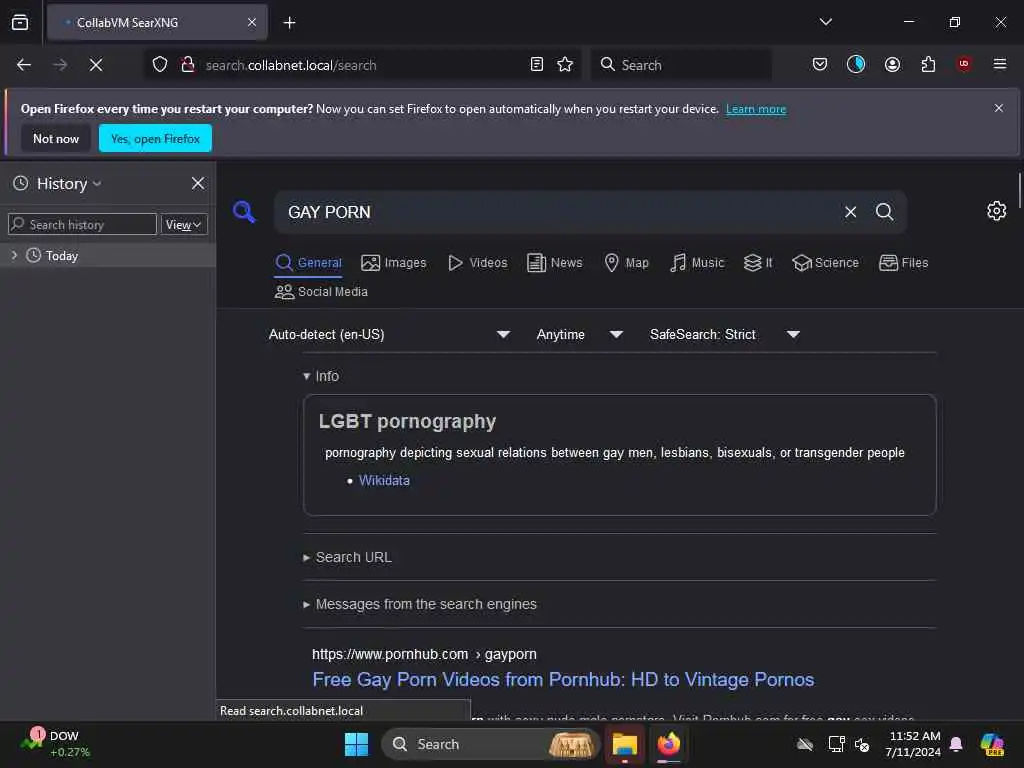Switch to Social Media search category

(x=321, y=292)
